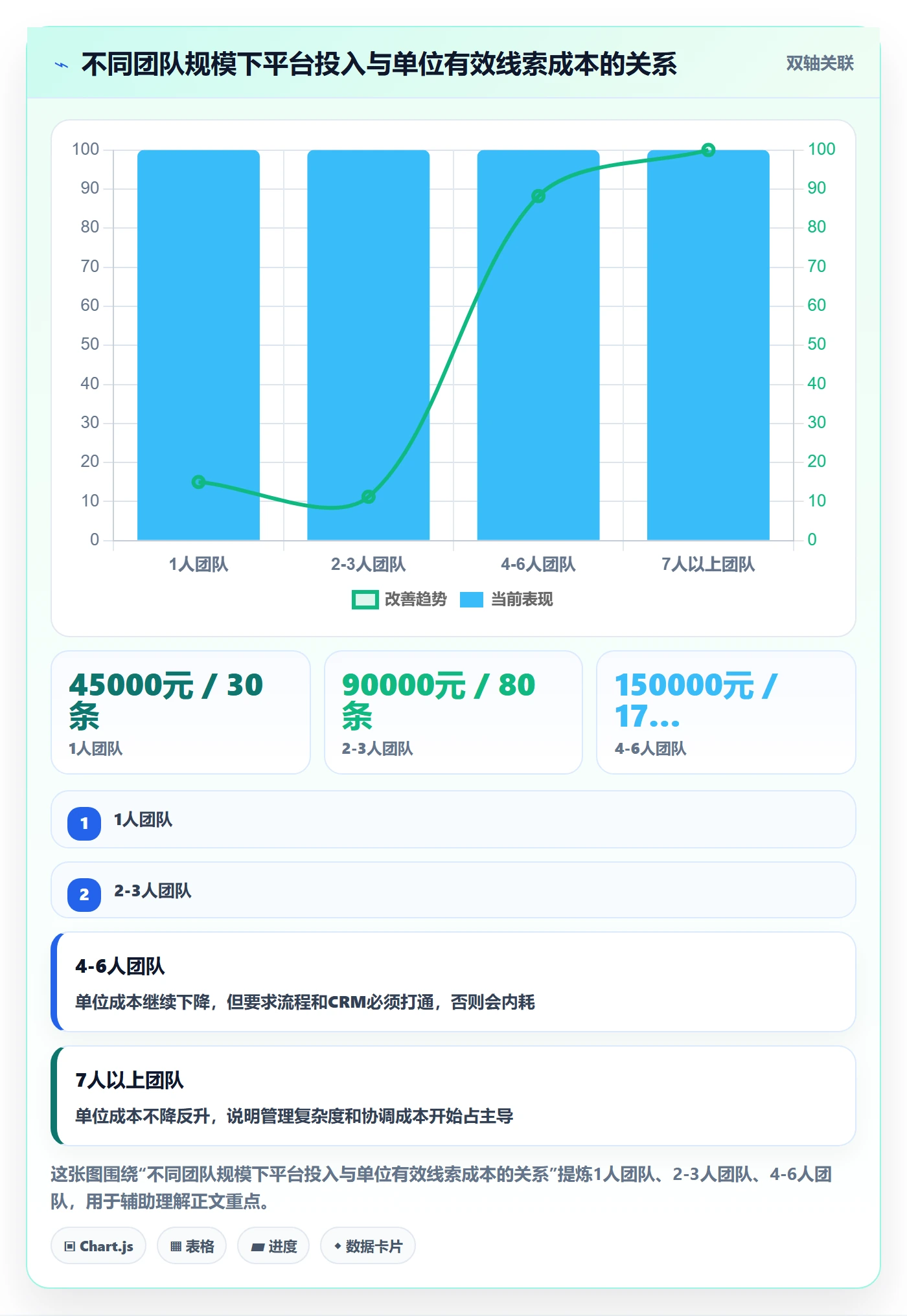Open the truncated 150000元 data card

[x=726, y=712]
